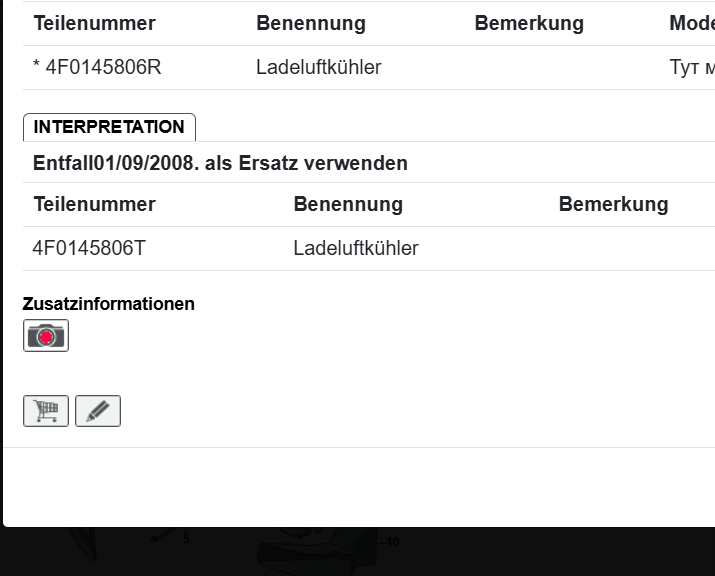Add part to shopping cart
Image resolution: width=715 pixels, height=576 pixels.
click(x=46, y=411)
